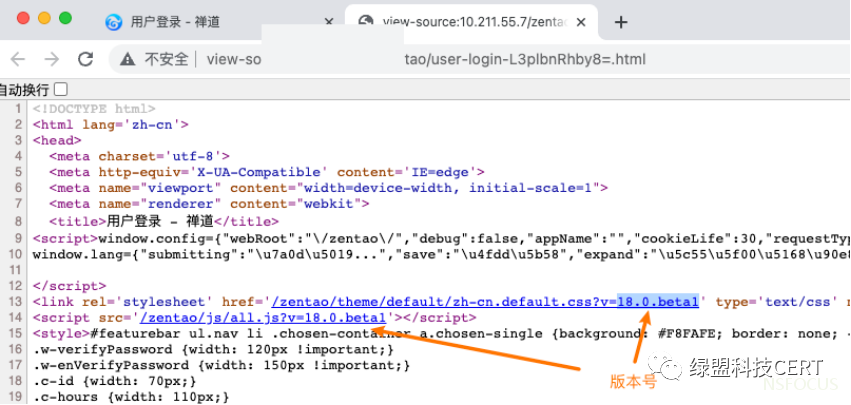Click the 不安全 security label
The width and height of the screenshot is (851, 405).
click(166, 59)
